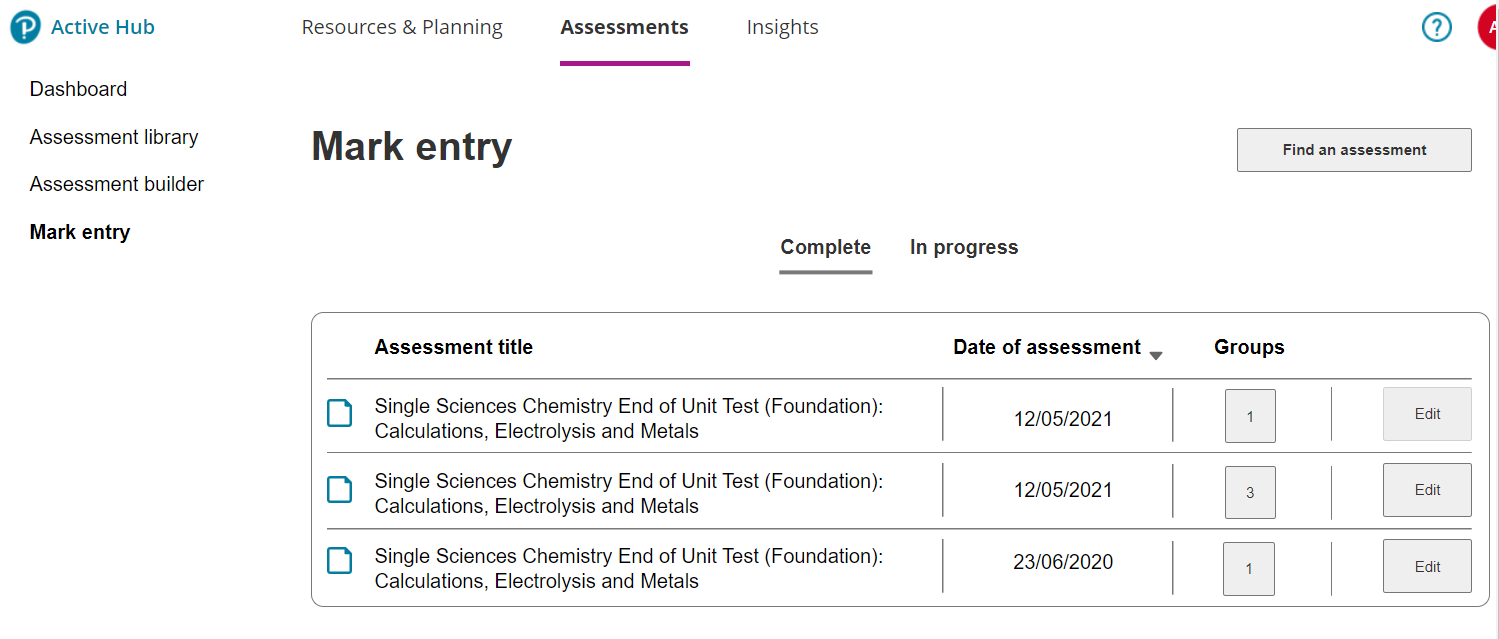Screen dimensions: 1499x639
Task: Click document icon of second assessment row
Action: [x=340, y=489]
